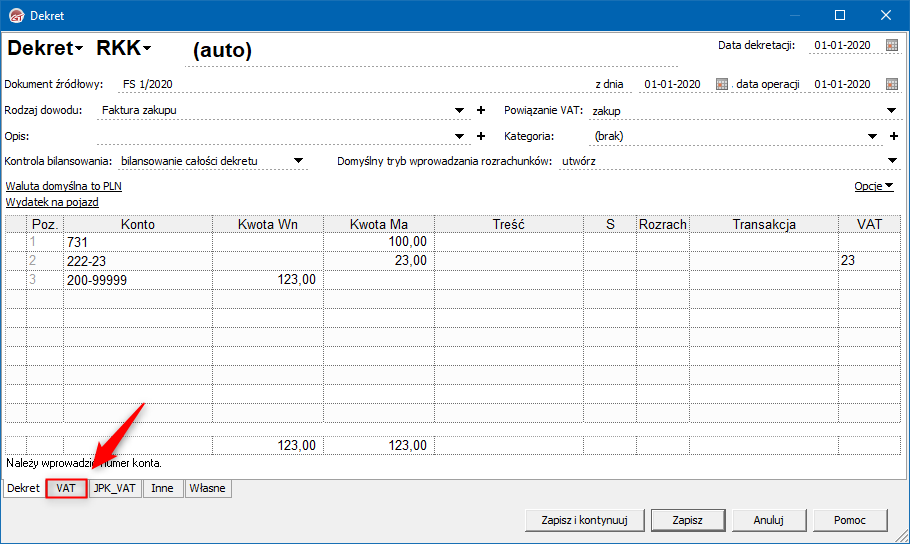
Task: Click the Transakcja column header
Action: (x=764, y=224)
